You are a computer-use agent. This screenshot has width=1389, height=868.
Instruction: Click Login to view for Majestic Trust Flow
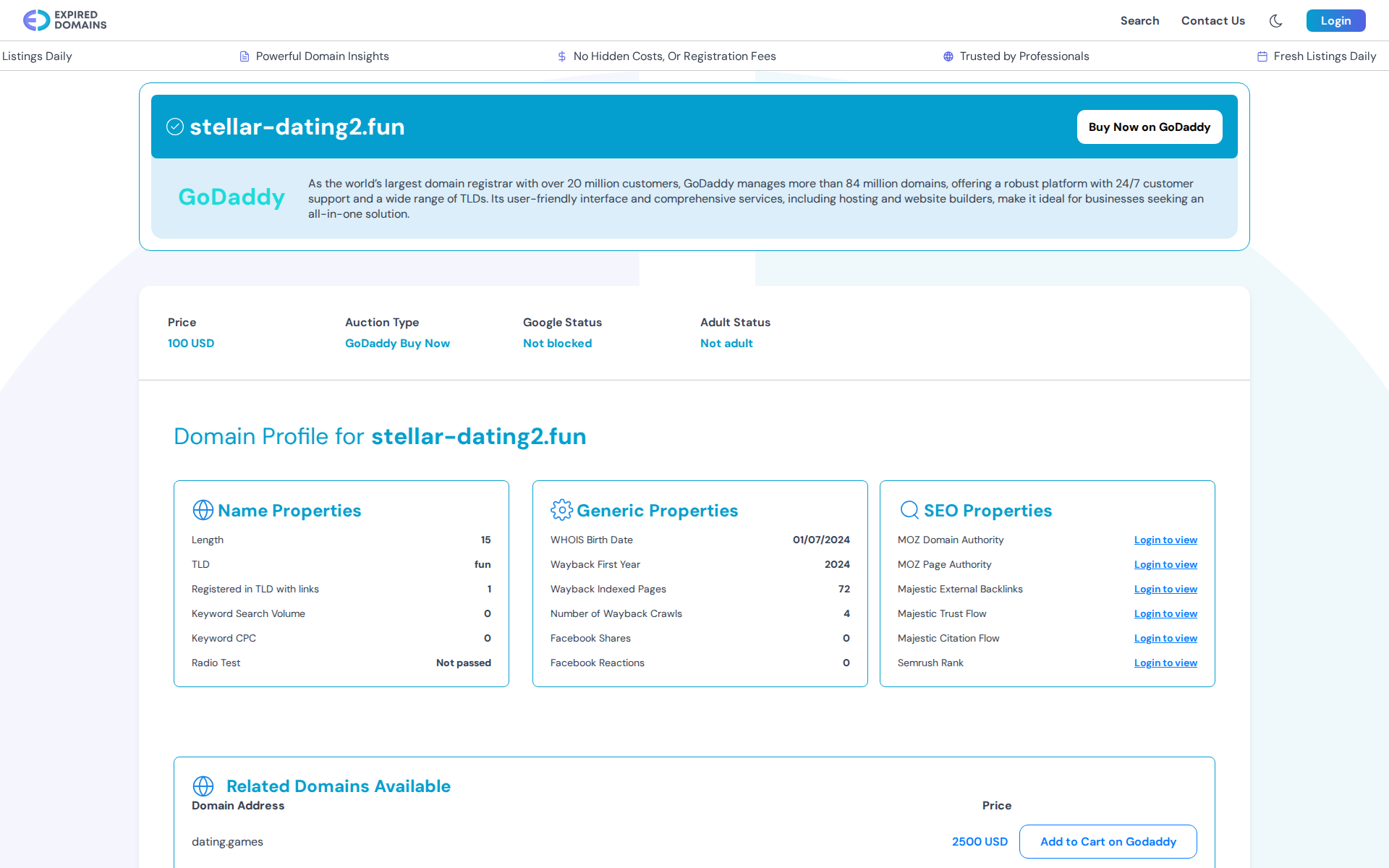point(1165,614)
